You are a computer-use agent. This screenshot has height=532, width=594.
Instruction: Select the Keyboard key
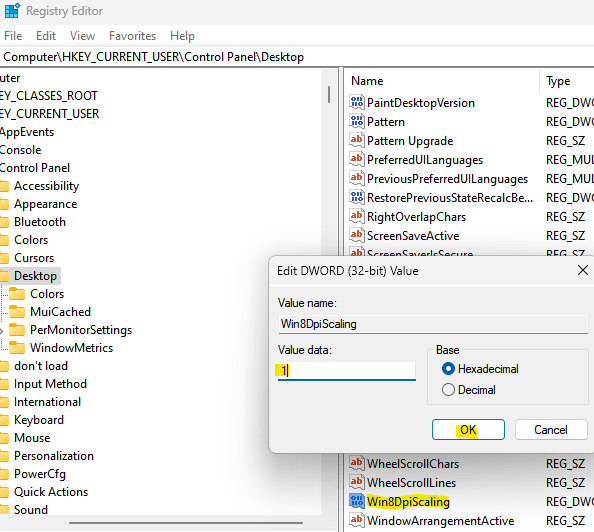[39, 420]
